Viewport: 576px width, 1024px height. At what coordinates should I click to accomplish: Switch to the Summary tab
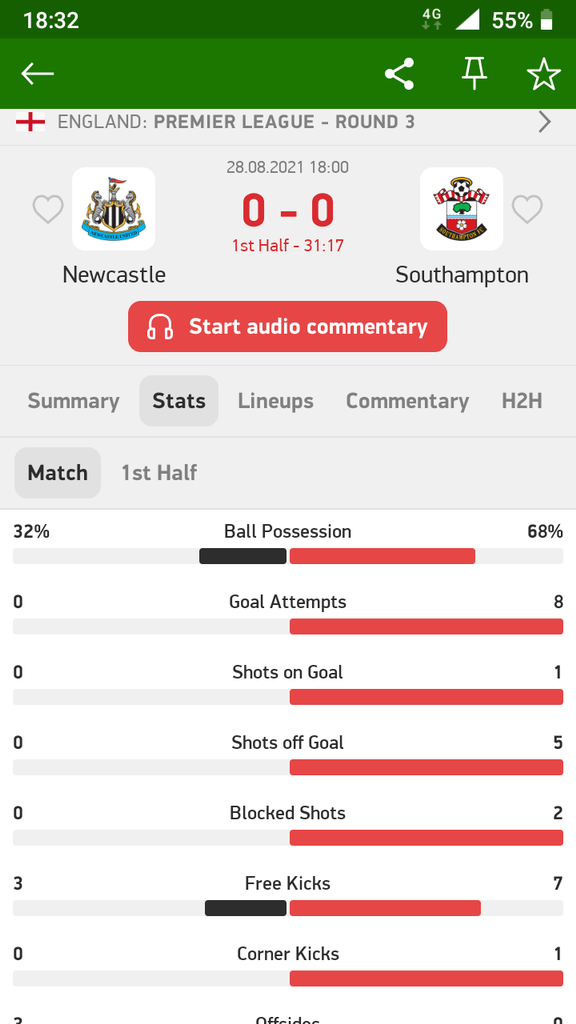pyautogui.click(x=73, y=401)
